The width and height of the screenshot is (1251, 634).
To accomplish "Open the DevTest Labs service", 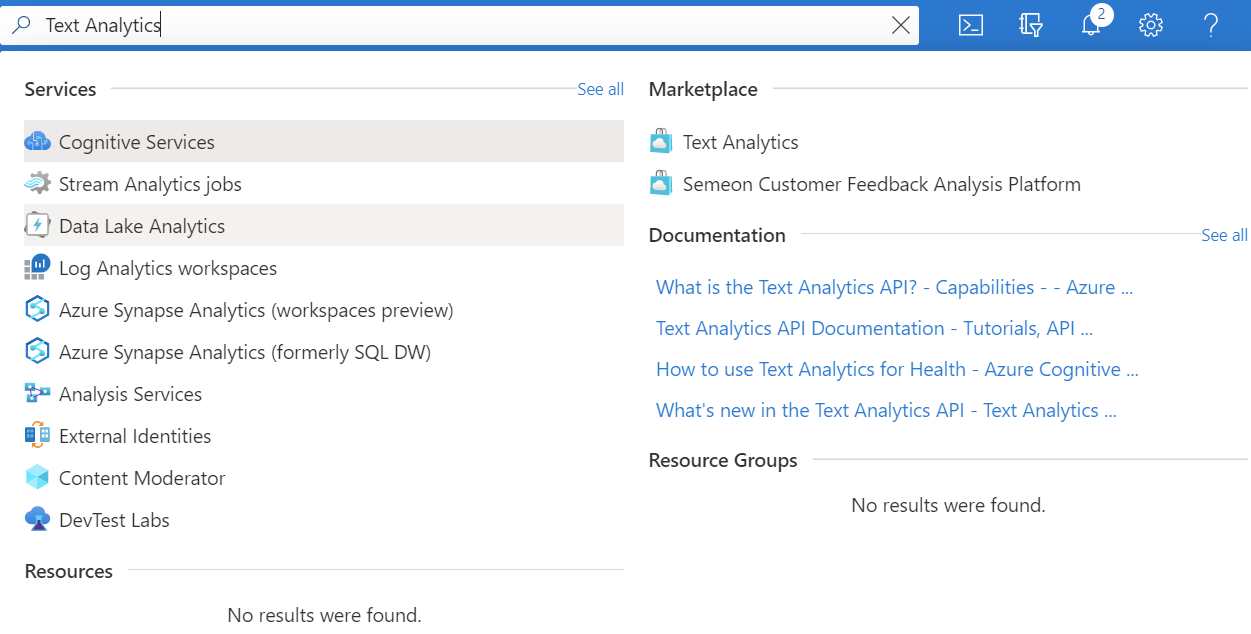I will pyautogui.click(x=114, y=520).
